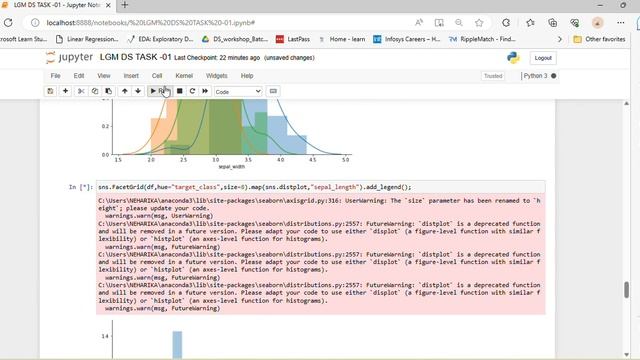Click the localhost URL address field
The image size is (640, 360).
click(151, 23)
